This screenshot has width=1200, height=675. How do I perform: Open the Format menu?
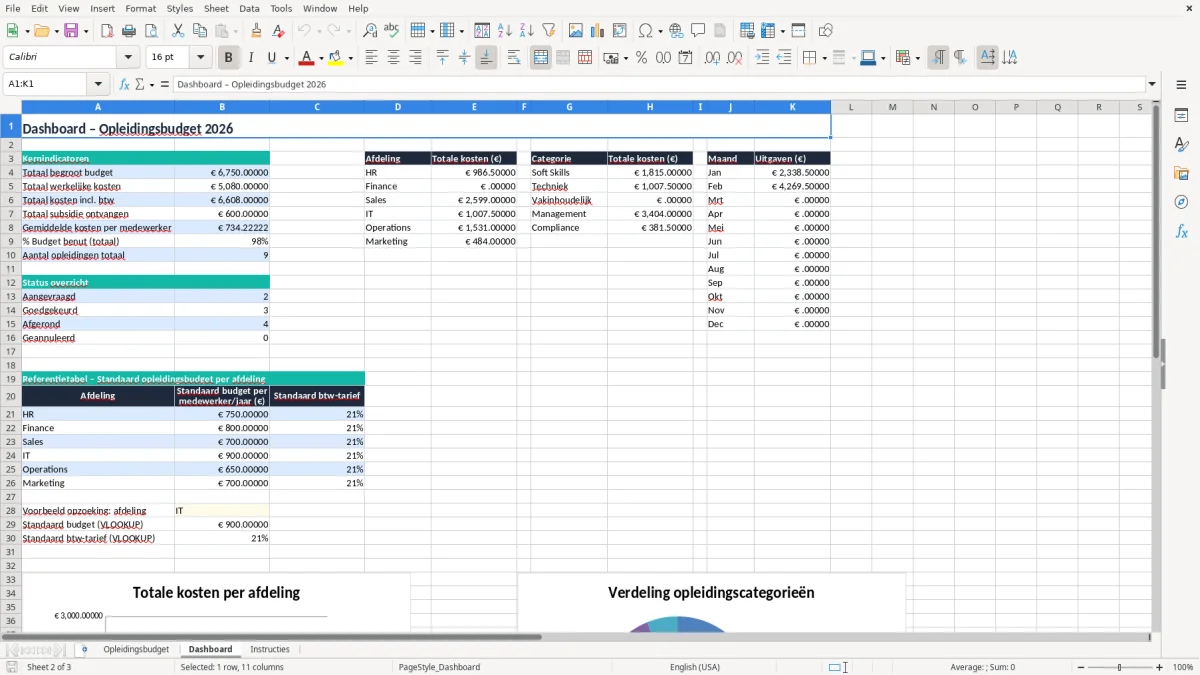click(x=140, y=8)
